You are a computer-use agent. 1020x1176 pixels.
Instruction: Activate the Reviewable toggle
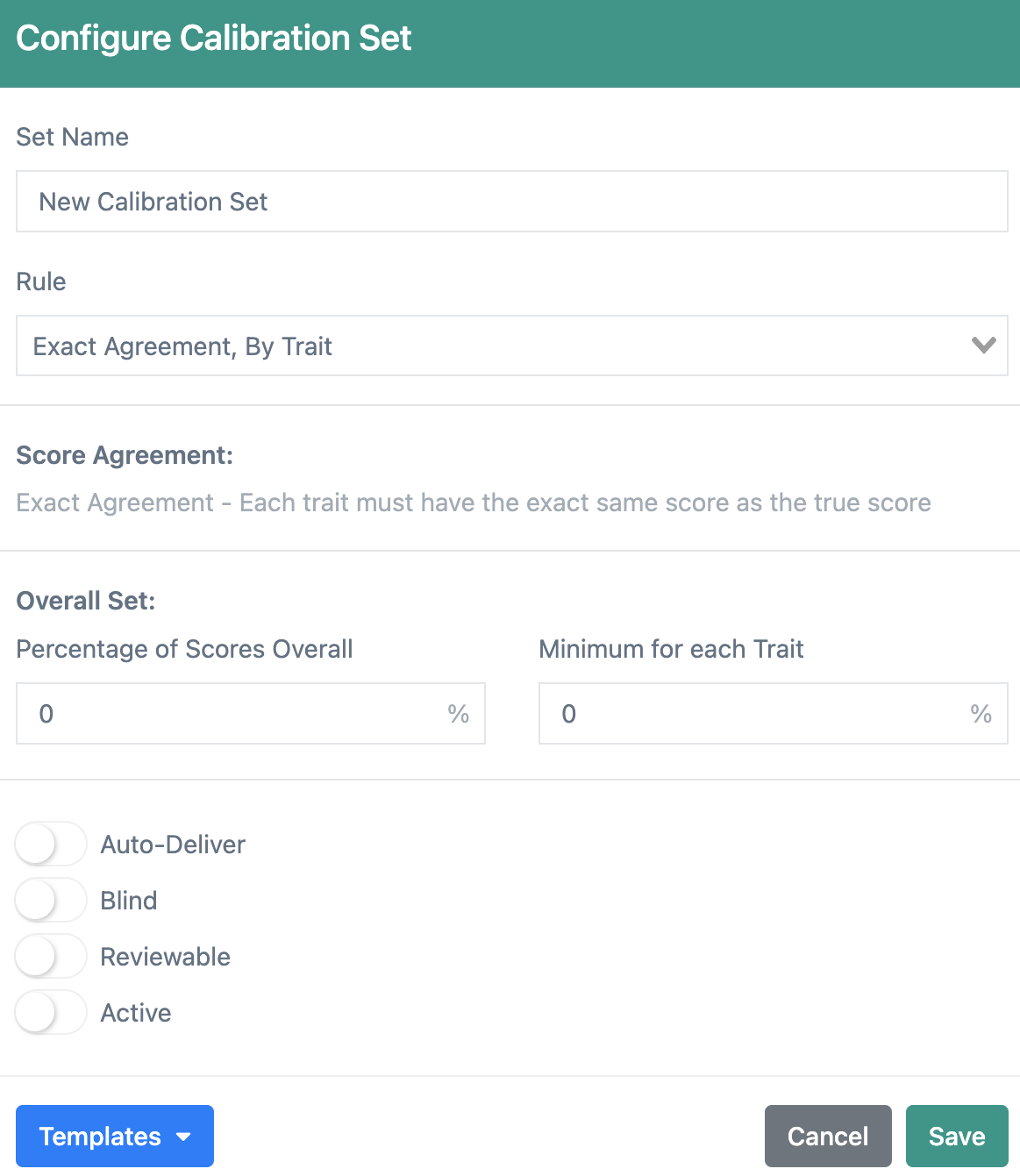tap(50, 956)
